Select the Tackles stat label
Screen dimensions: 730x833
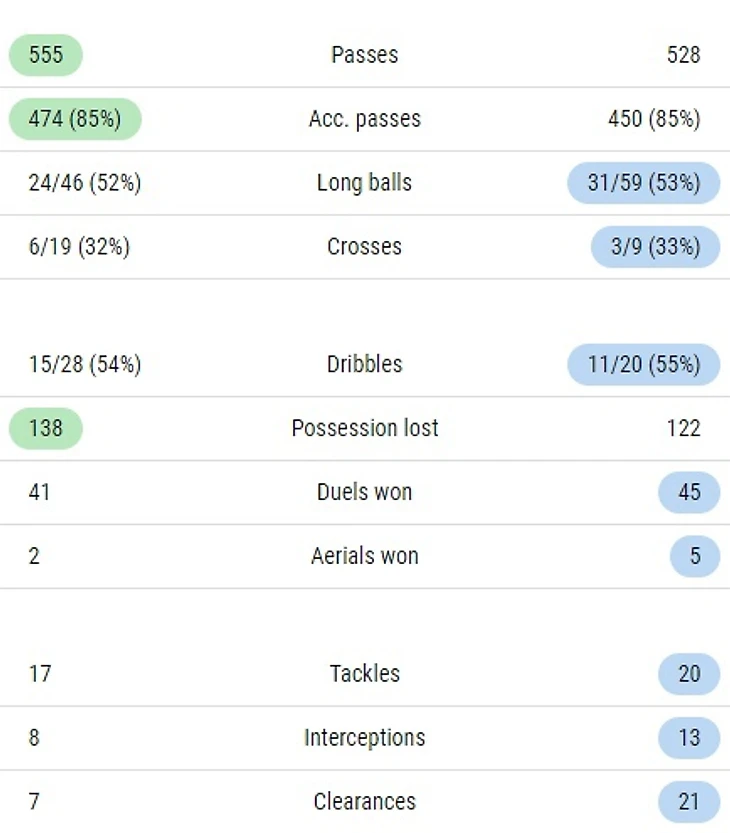point(364,675)
